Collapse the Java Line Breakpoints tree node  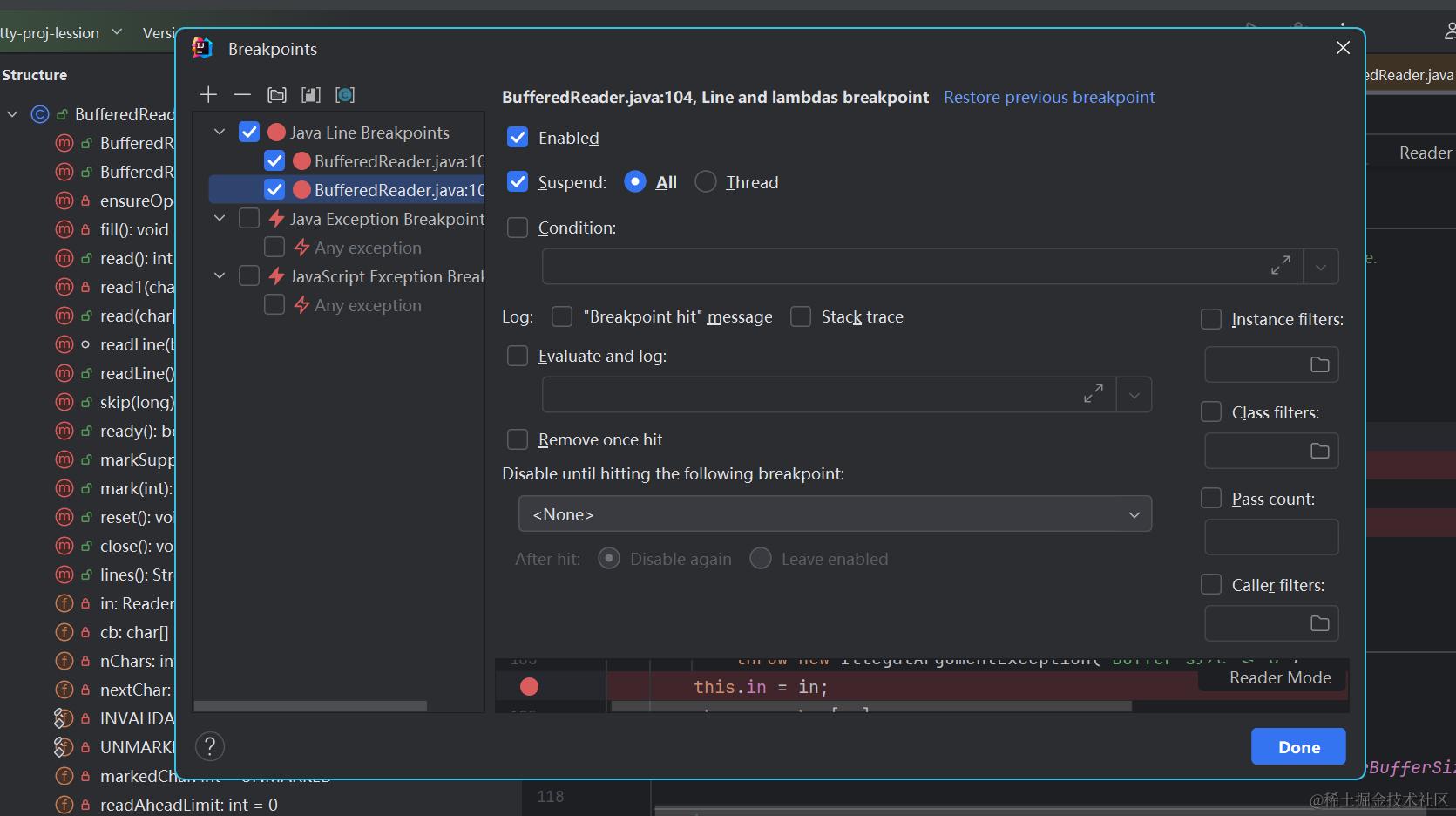point(220,133)
